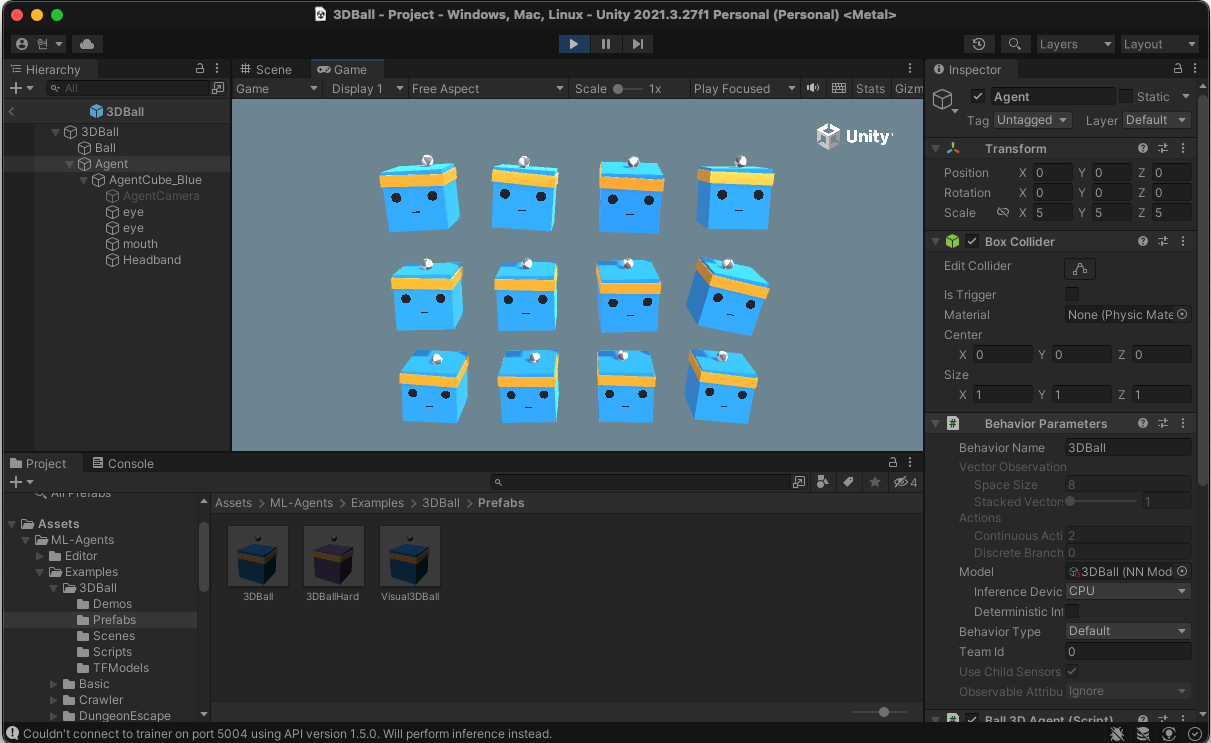Enable the Static checkbox

tap(1126, 97)
